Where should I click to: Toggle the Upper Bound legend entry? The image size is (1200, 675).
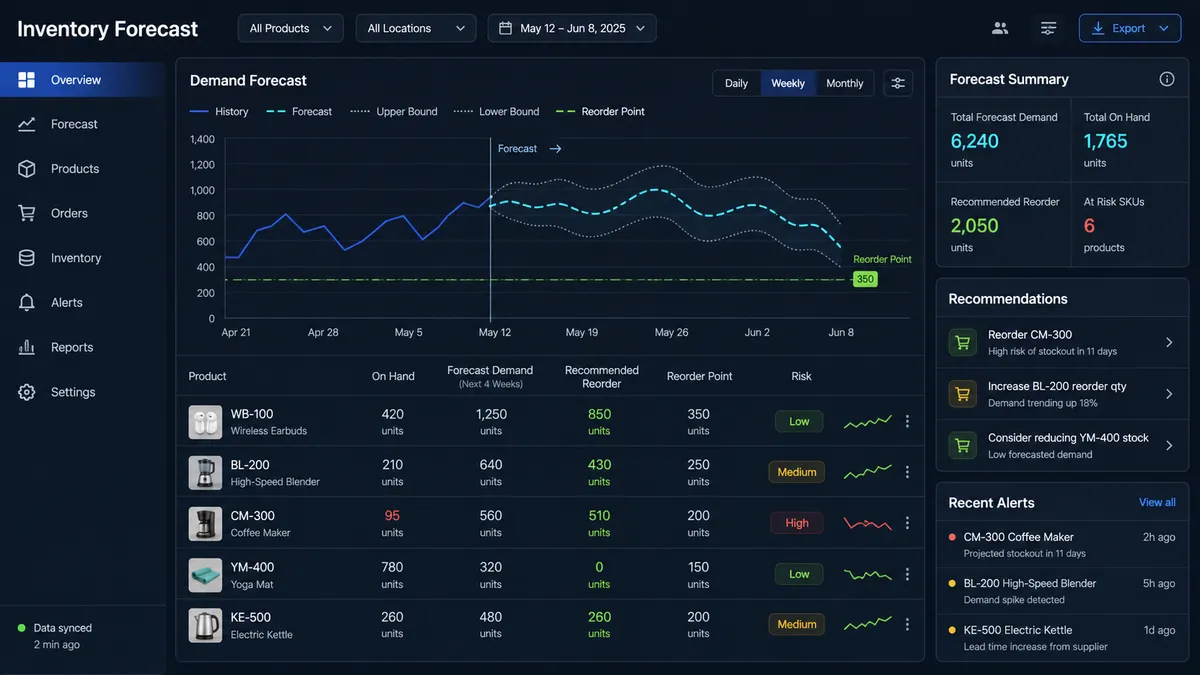coord(394,112)
